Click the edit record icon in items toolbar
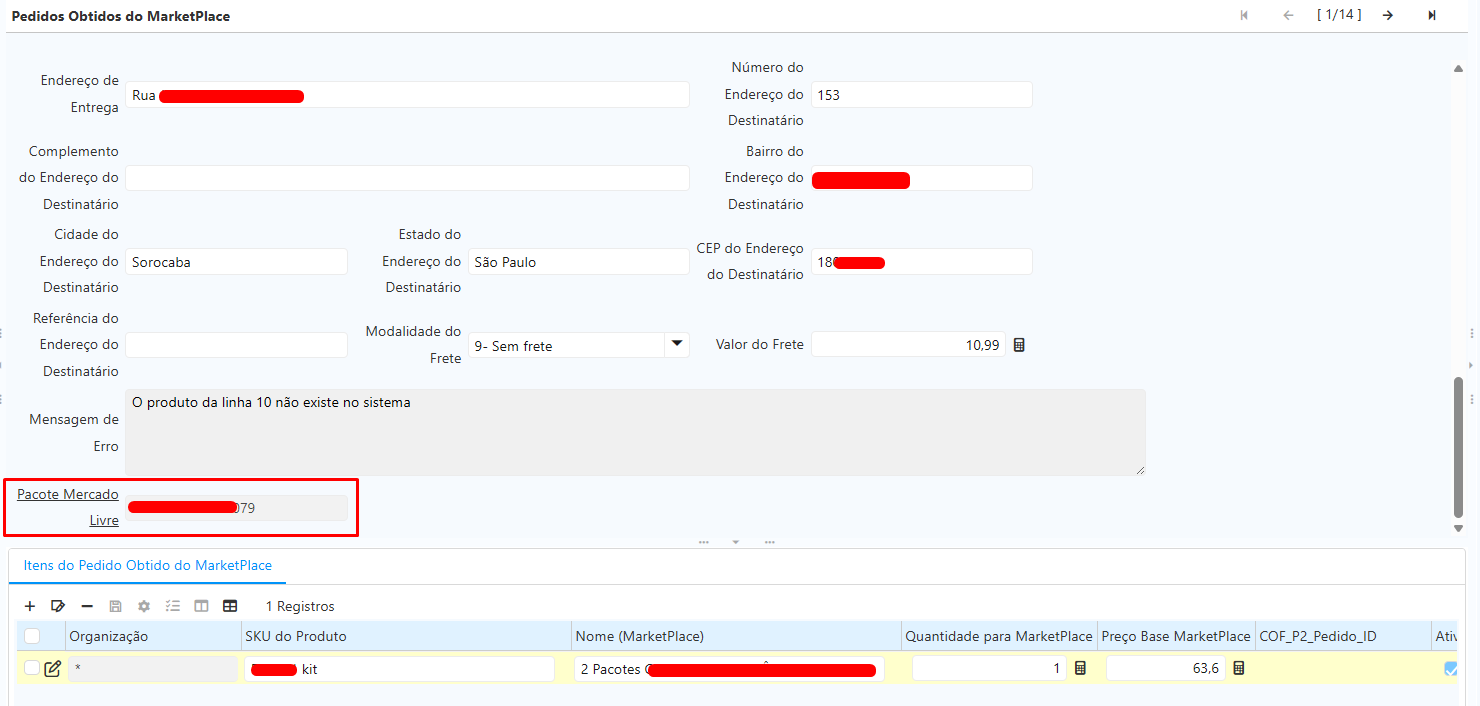 [58, 606]
